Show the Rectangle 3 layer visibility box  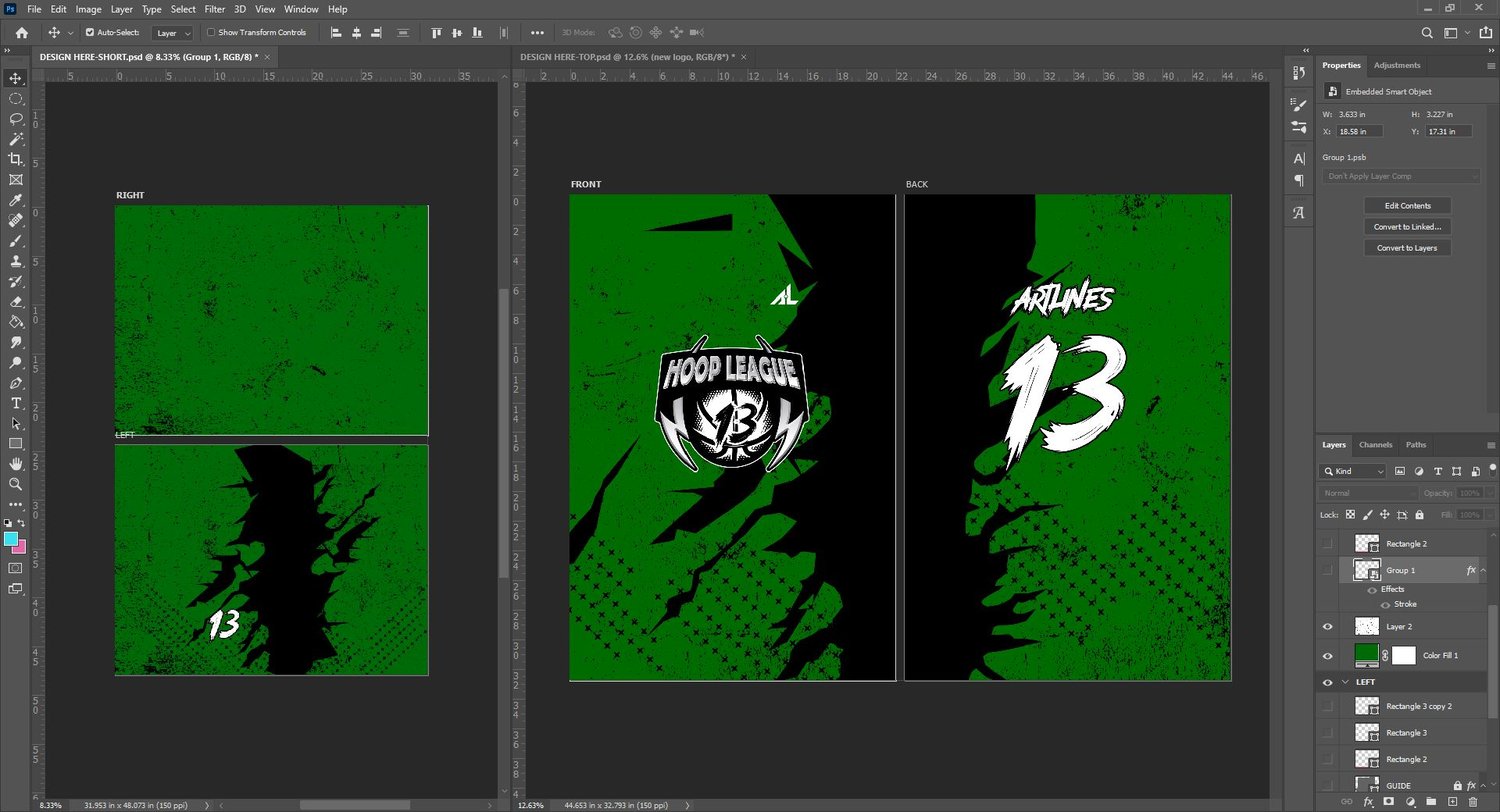pyautogui.click(x=1328, y=733)
